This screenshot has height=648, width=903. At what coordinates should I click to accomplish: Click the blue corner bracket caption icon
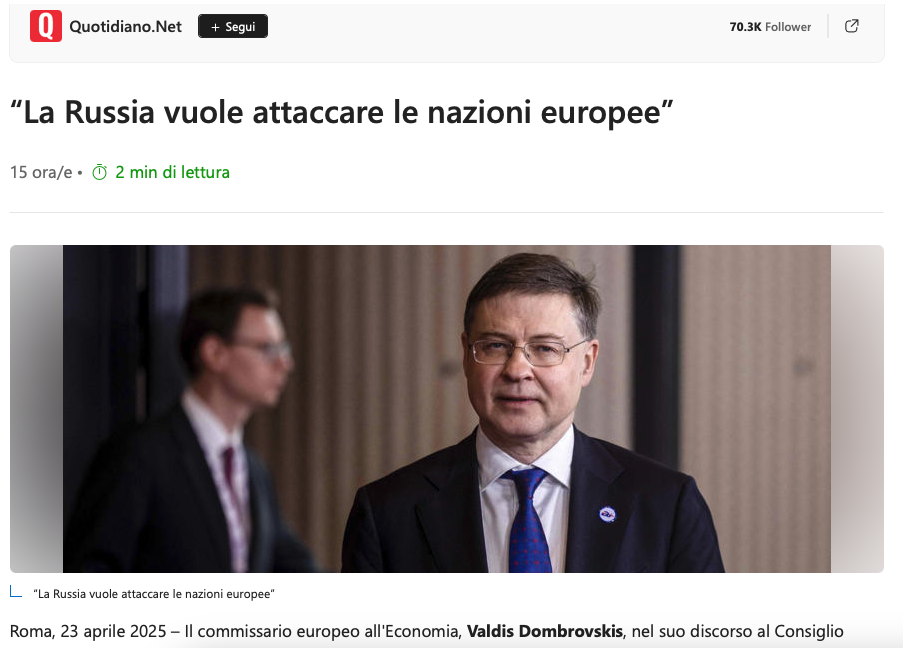click(16, 592)
